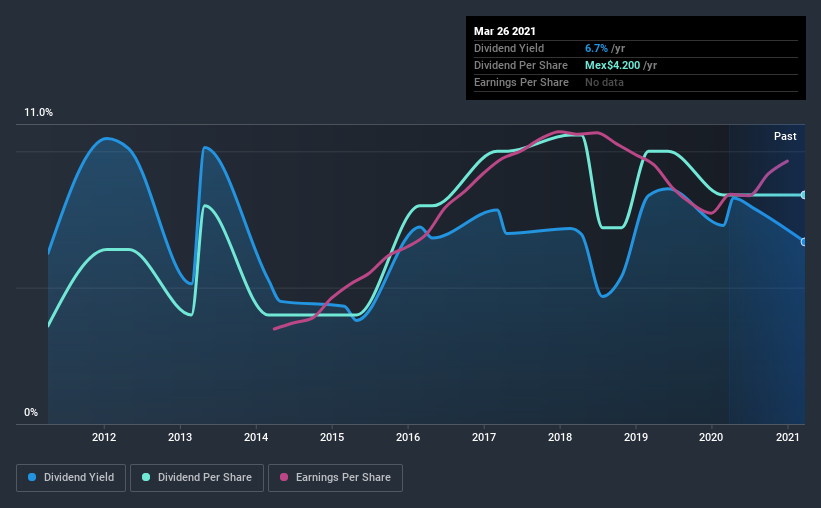Screen dimensions: 821x508
Task: Click the 2019 axis label
Action: (636, 437)
